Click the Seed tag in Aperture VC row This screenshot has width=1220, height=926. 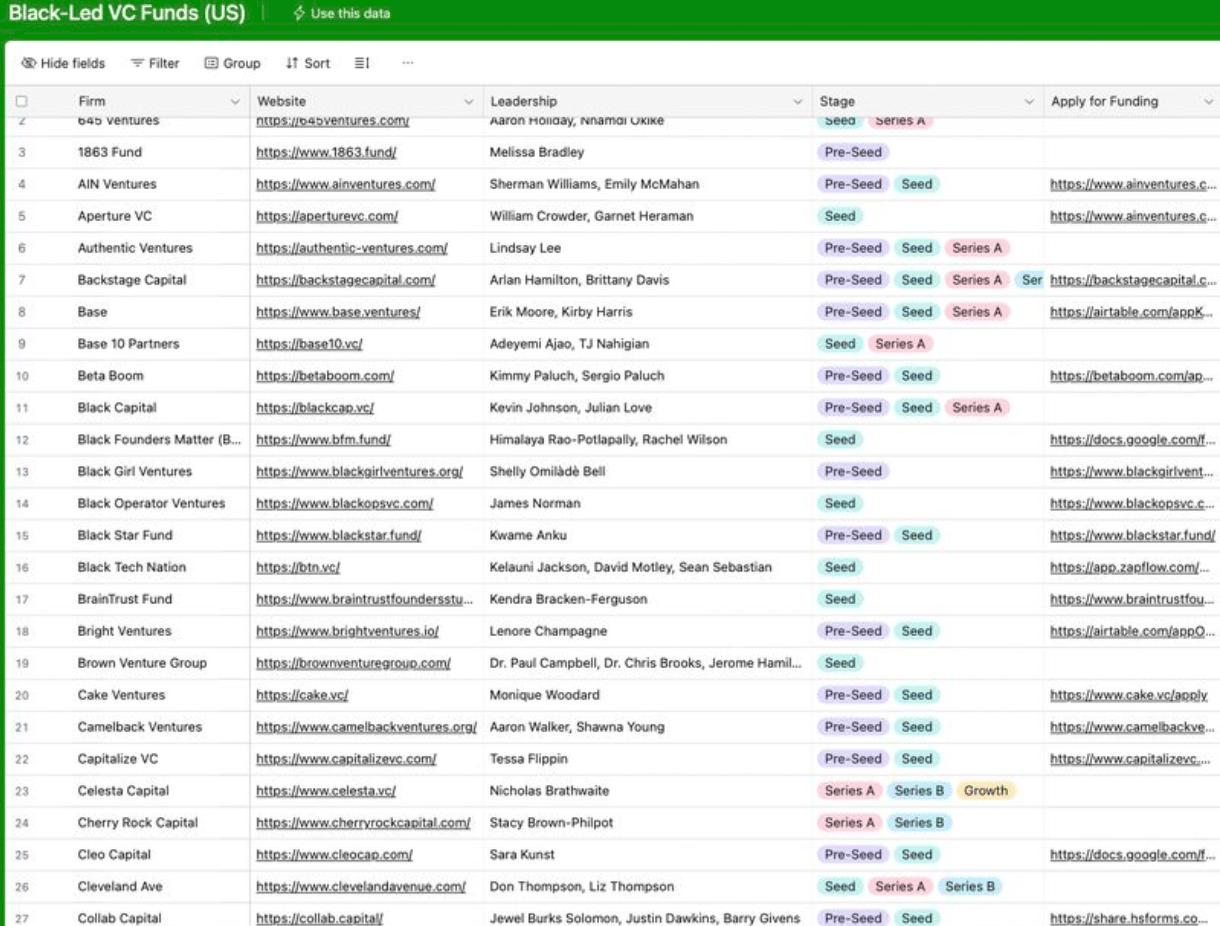pyautogui.click(x=840, y=216)
